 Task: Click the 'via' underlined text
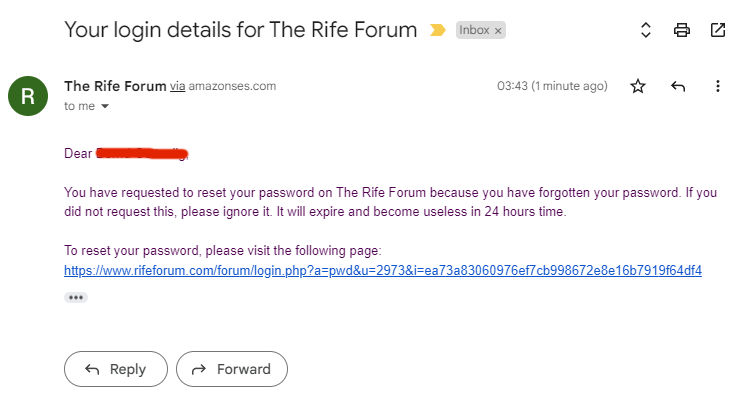coord(177,86)
